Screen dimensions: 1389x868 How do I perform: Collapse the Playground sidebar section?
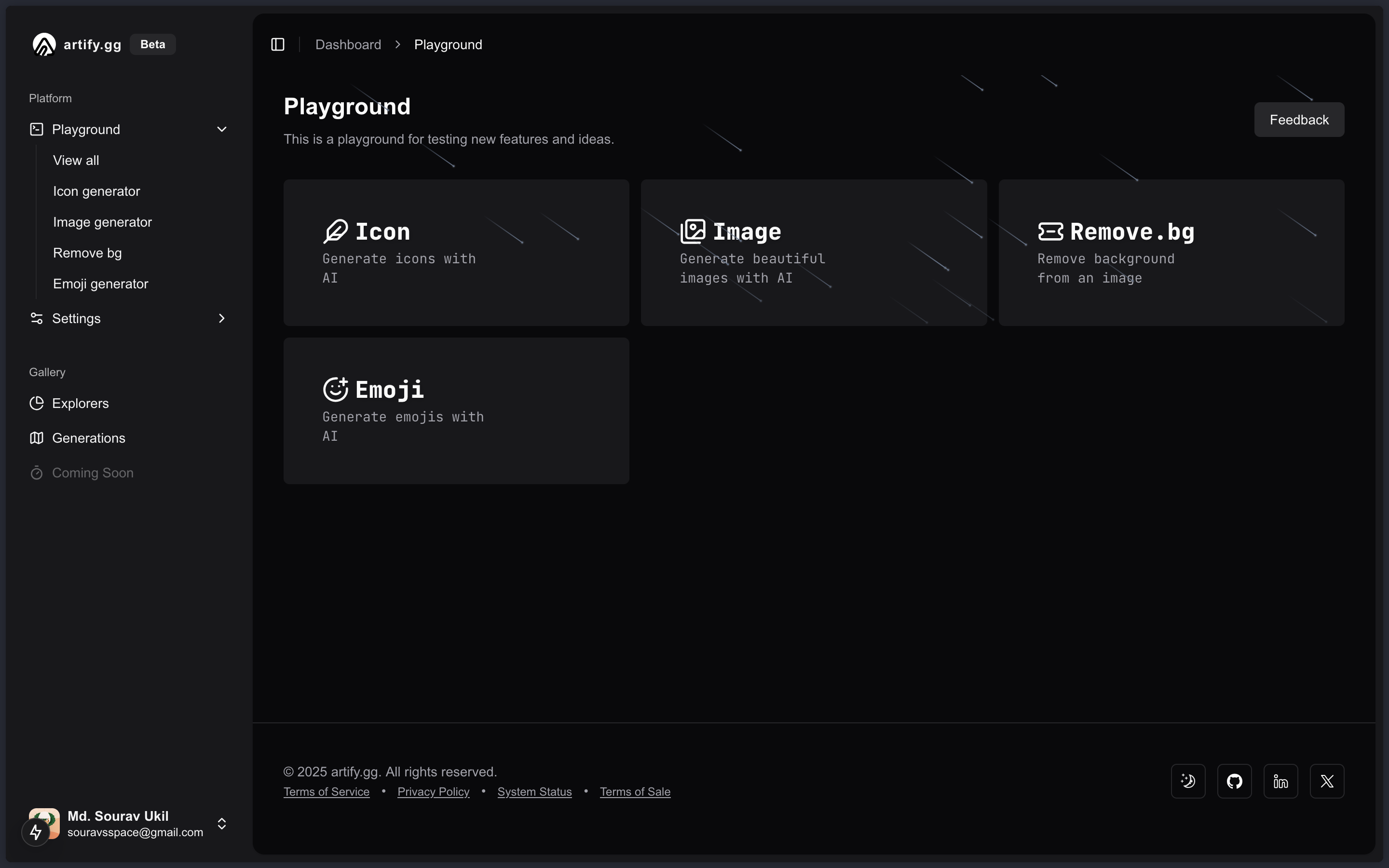pos(221,129)
